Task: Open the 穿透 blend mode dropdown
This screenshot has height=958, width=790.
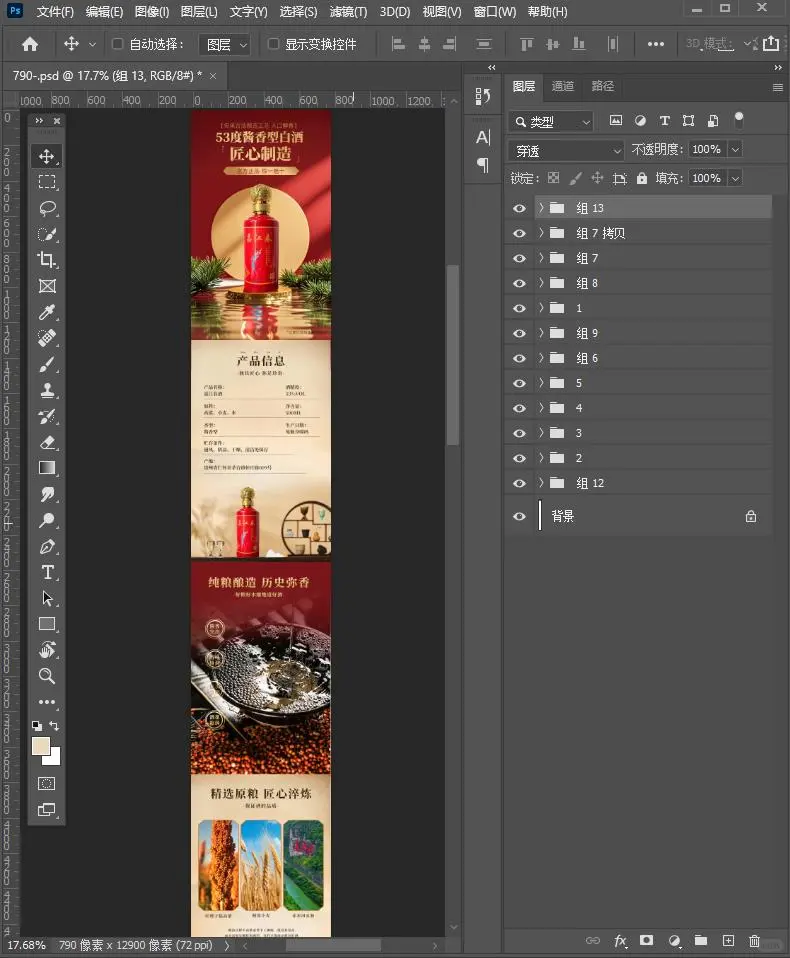Action: [566, 150]
